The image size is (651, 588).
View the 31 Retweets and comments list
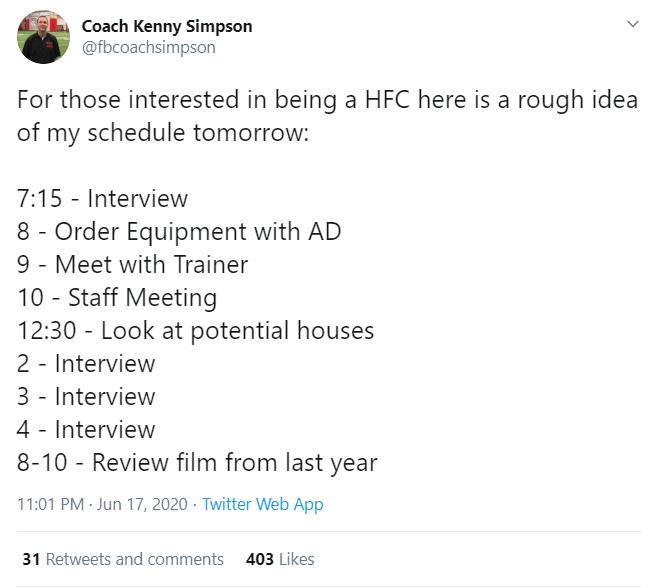pyautogui.click(x=123, y=559)
